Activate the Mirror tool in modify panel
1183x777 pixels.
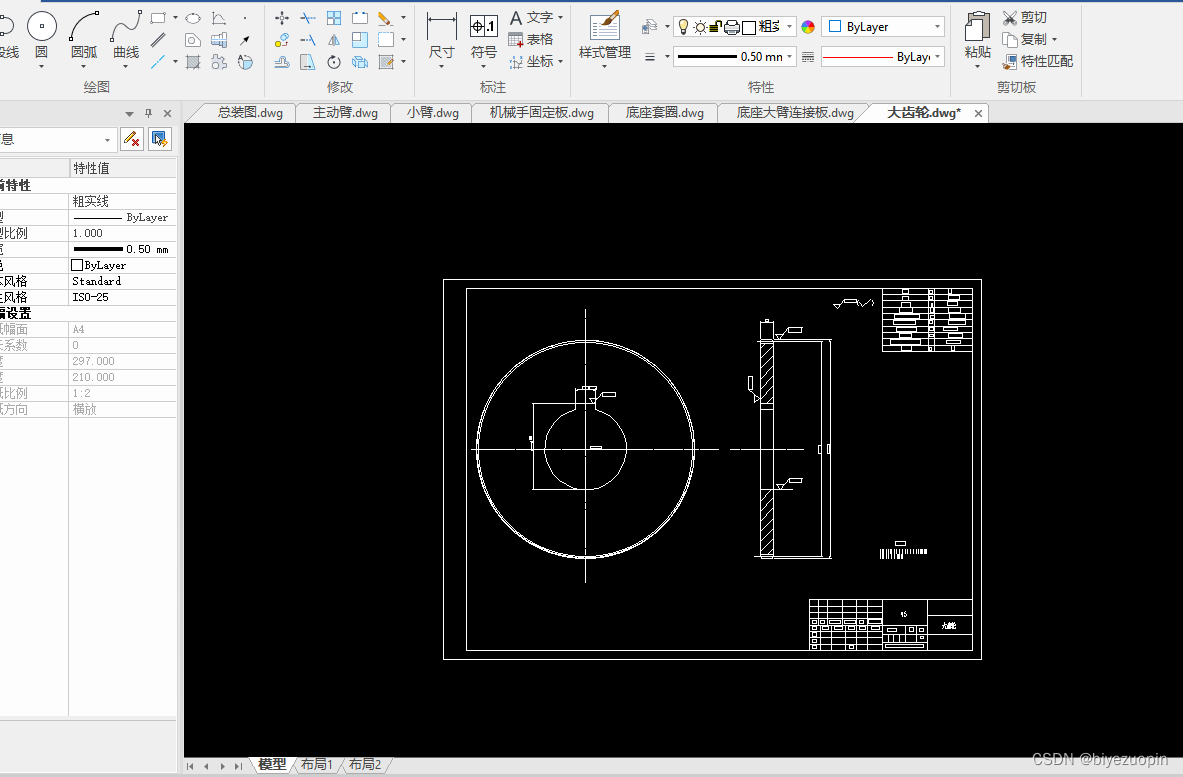(x=333, y=40)
